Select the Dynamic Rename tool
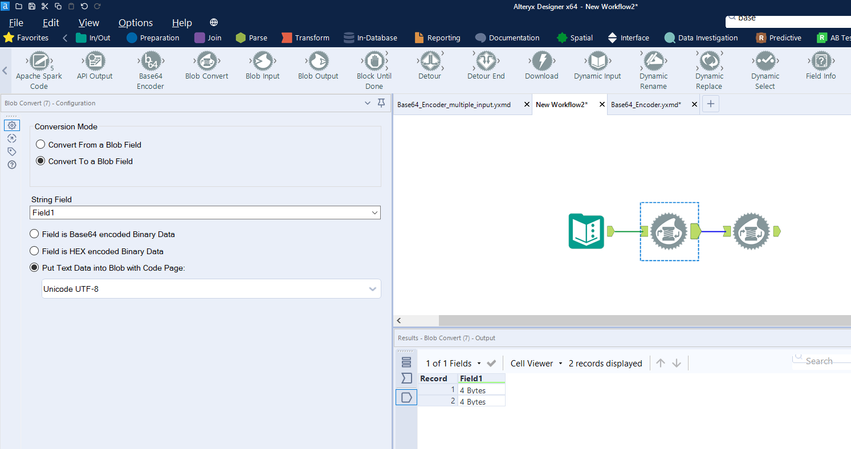The image size is (851, 449). pyautogui.click(x=653, y=70)
